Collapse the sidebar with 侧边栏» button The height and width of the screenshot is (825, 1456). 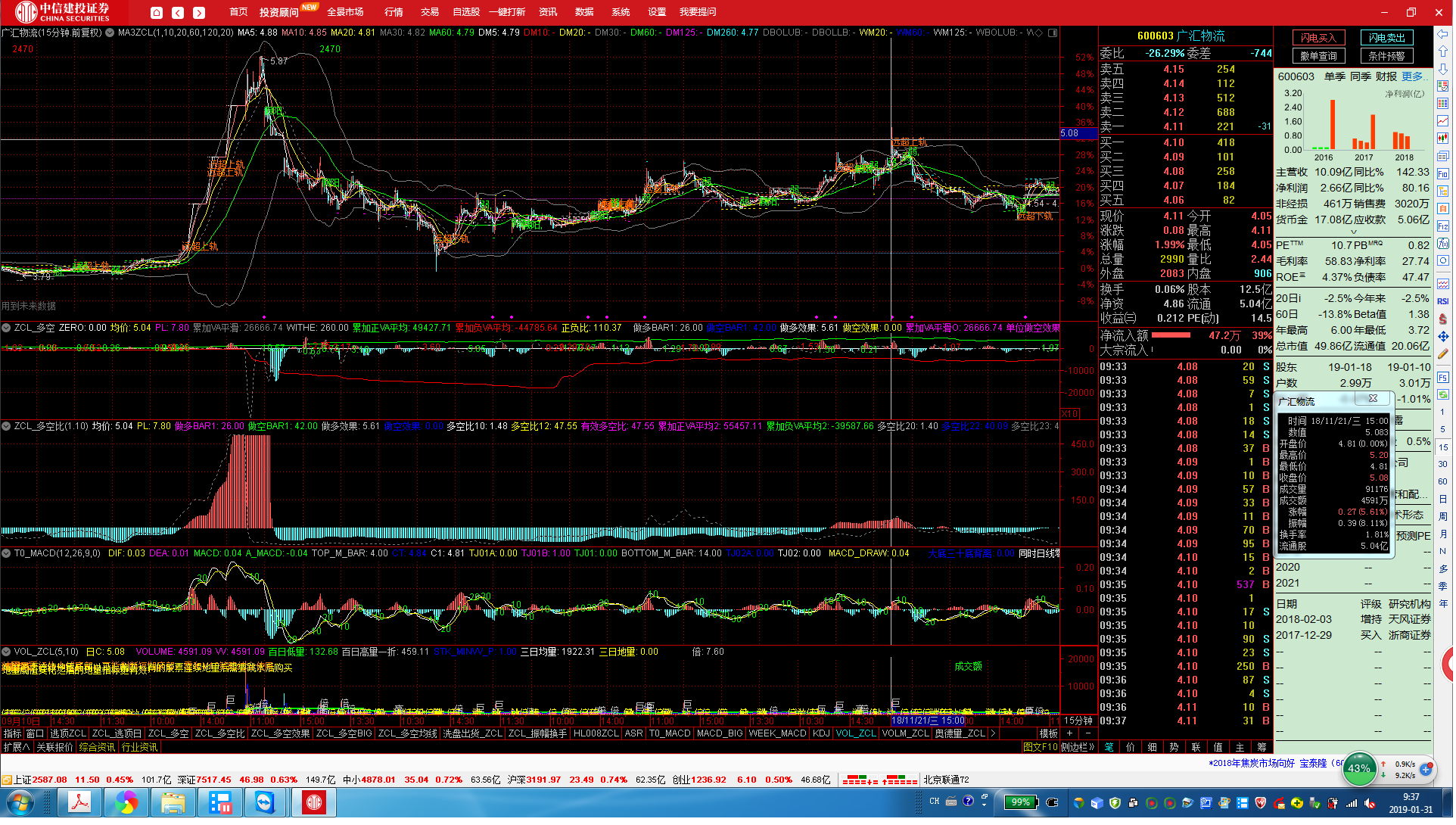[x=1078, y=747]
